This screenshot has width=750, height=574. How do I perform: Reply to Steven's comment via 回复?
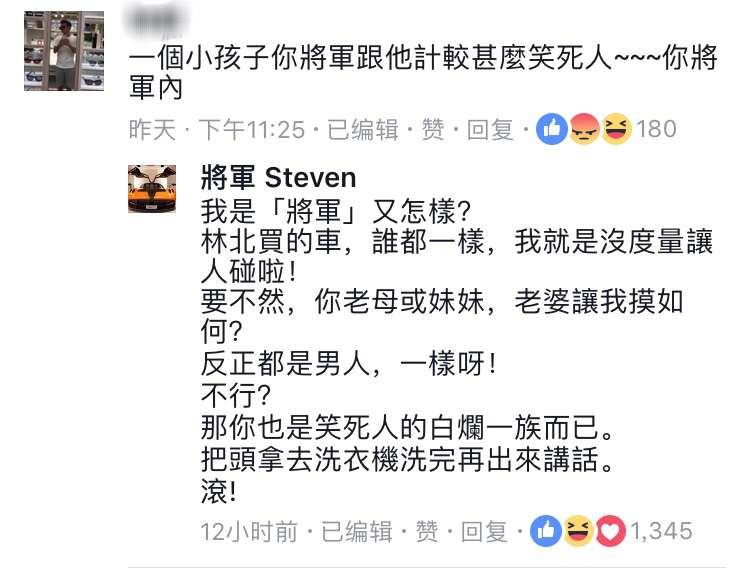[484, 531]
